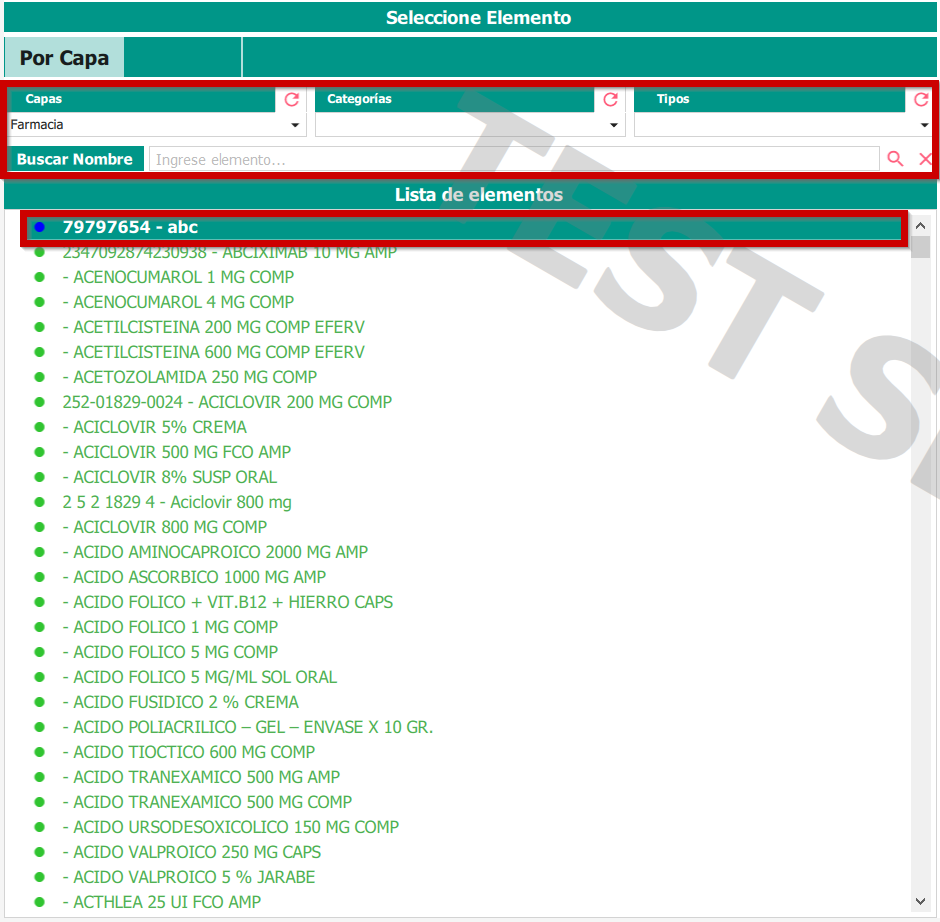
Task: Click inside the Ingrese elemento search field
Action: click(x=513, y=159)
